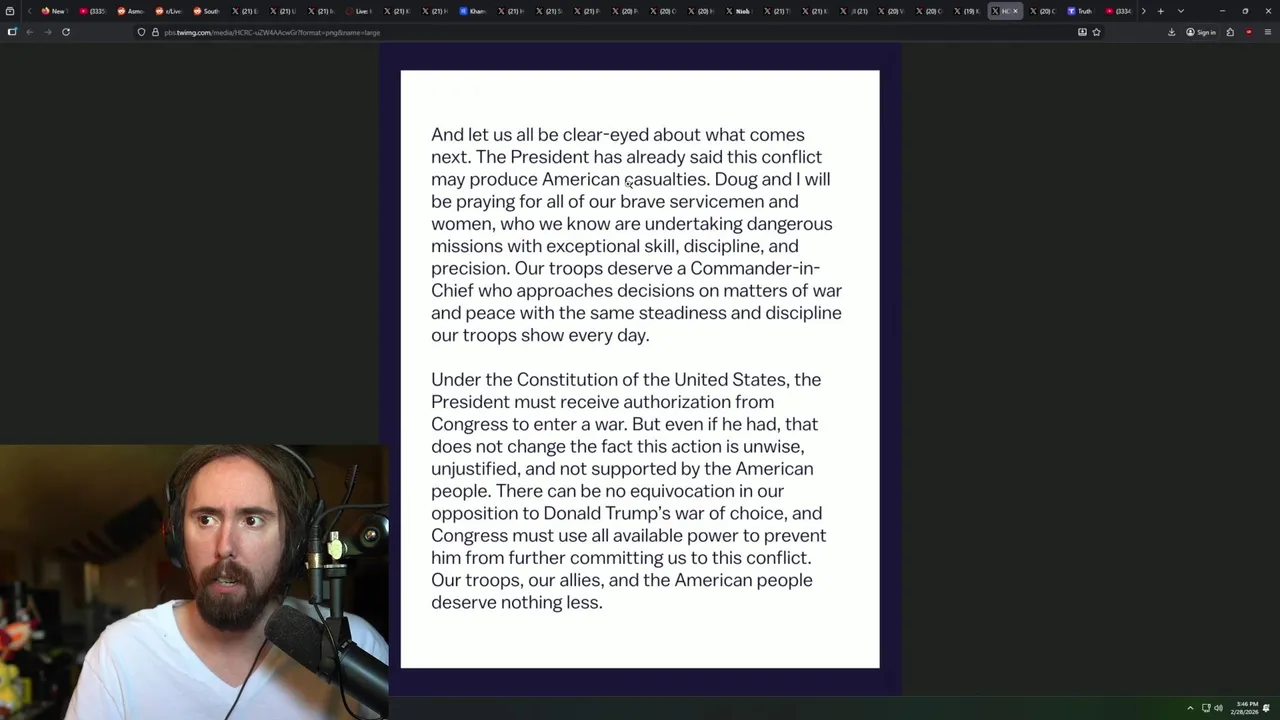Open Firefox View icon in the tab bar
The width and height of the screenshot is (1280, 720).
point(11,11)
